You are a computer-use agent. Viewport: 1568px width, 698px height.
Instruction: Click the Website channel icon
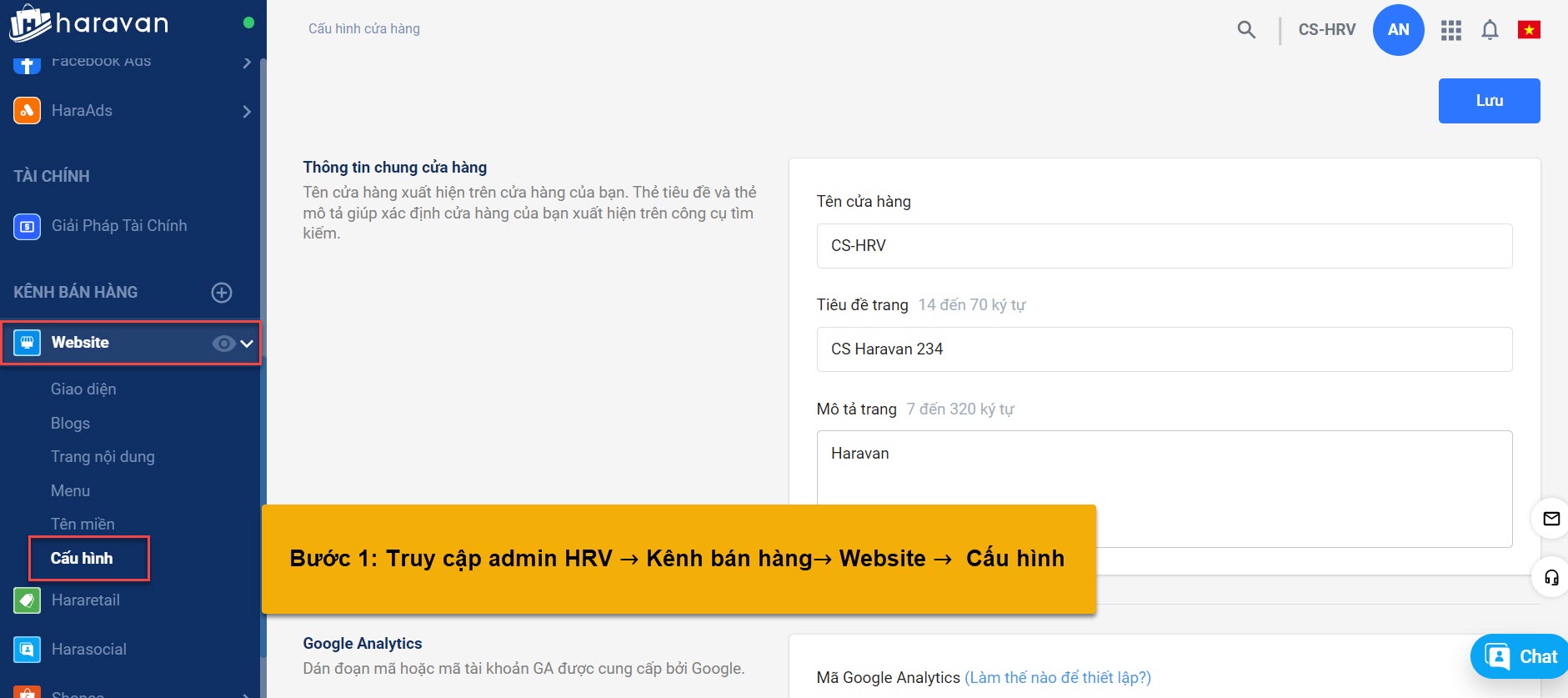point(27,343)
